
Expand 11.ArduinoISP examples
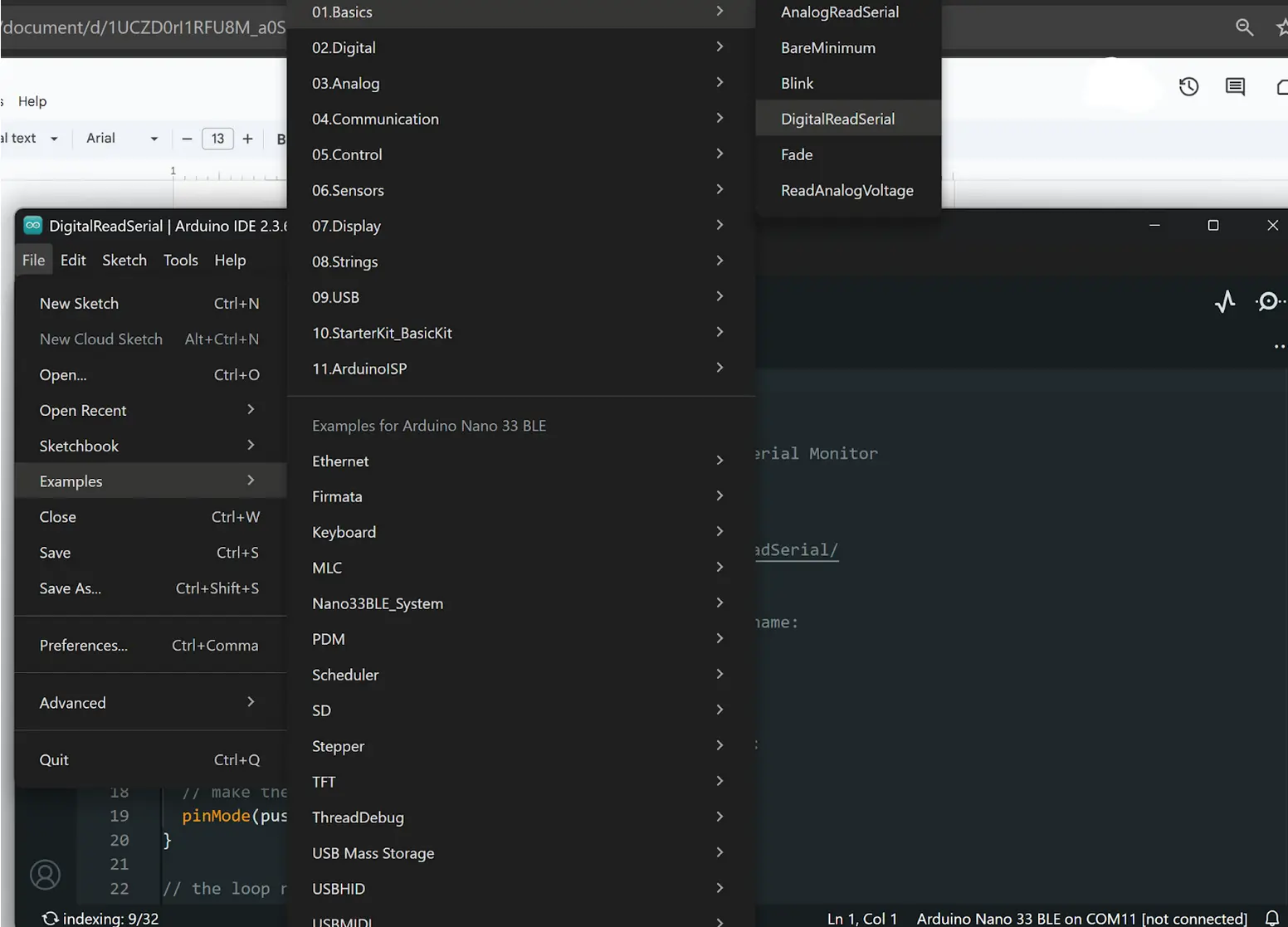point(520,369)
